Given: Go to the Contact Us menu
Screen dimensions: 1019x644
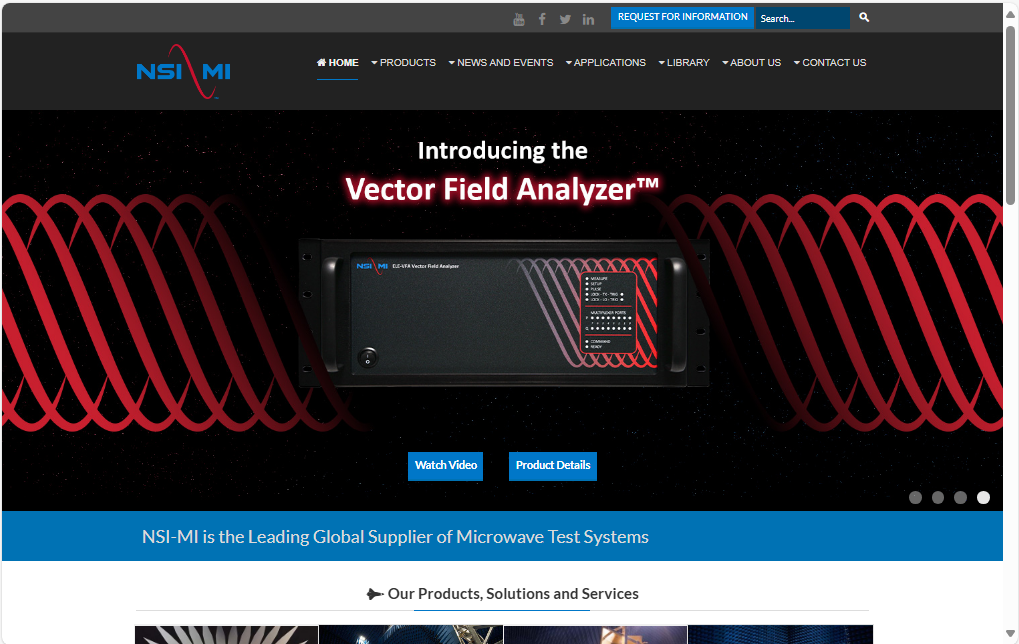Looking at the screenshot, I should point(830,62).
